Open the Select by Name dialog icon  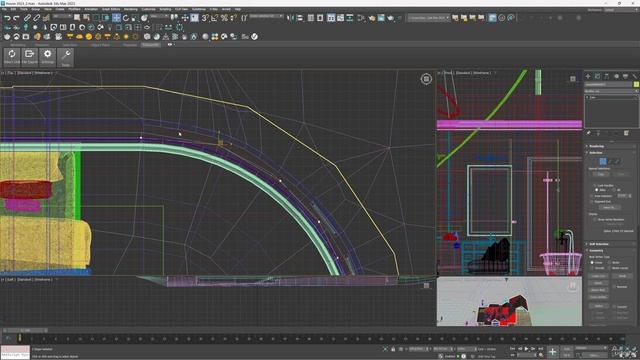(x=86, y=18)
